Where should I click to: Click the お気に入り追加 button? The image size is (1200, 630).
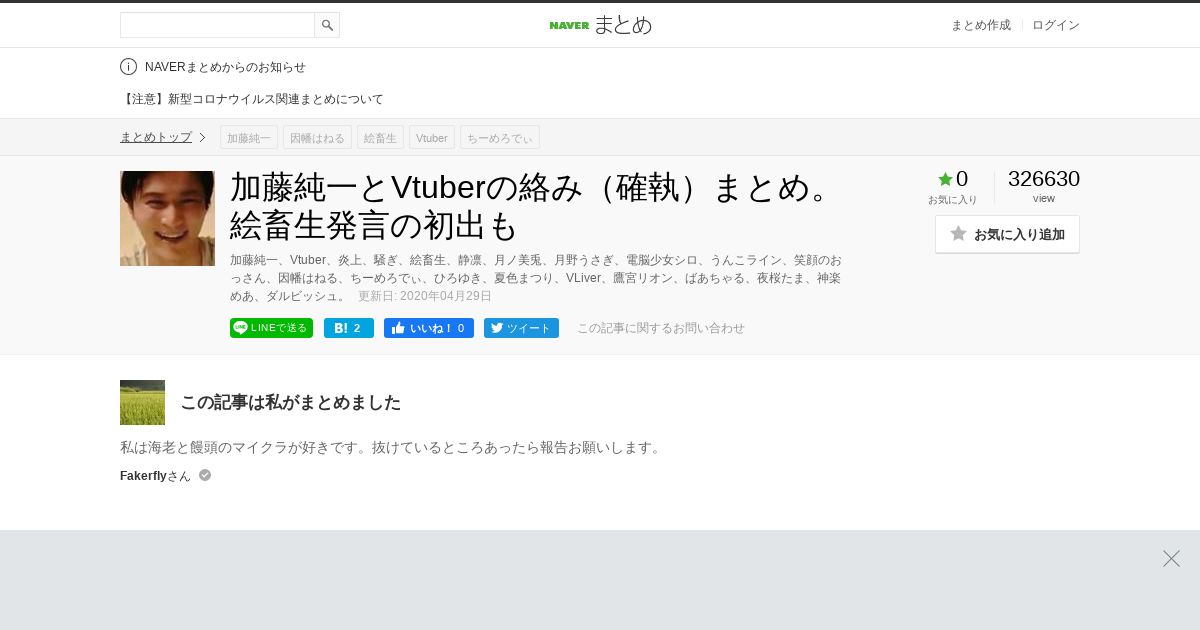[x=1007, y=234]
